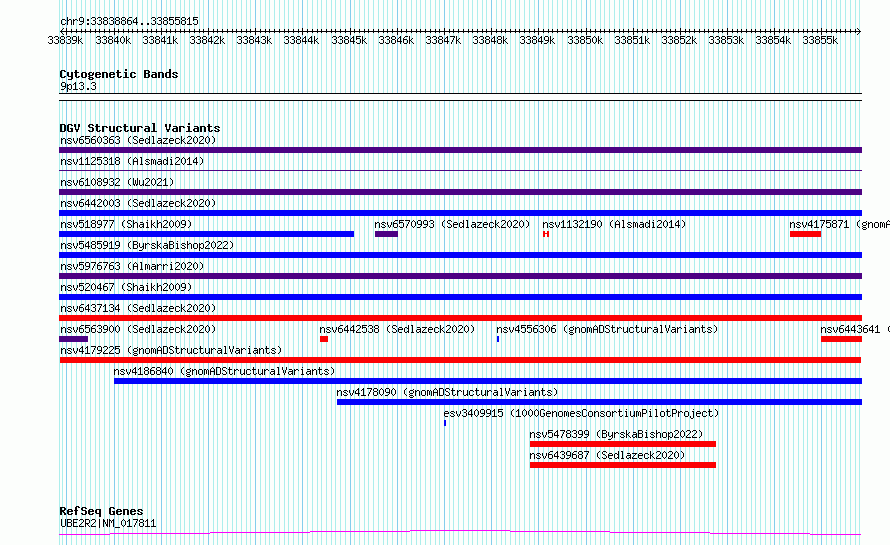This screenshot has width=890, height=545.
Task: Open variant nsv4186840 (gnomADStructuralVariants) label
Action: [224, 371]
